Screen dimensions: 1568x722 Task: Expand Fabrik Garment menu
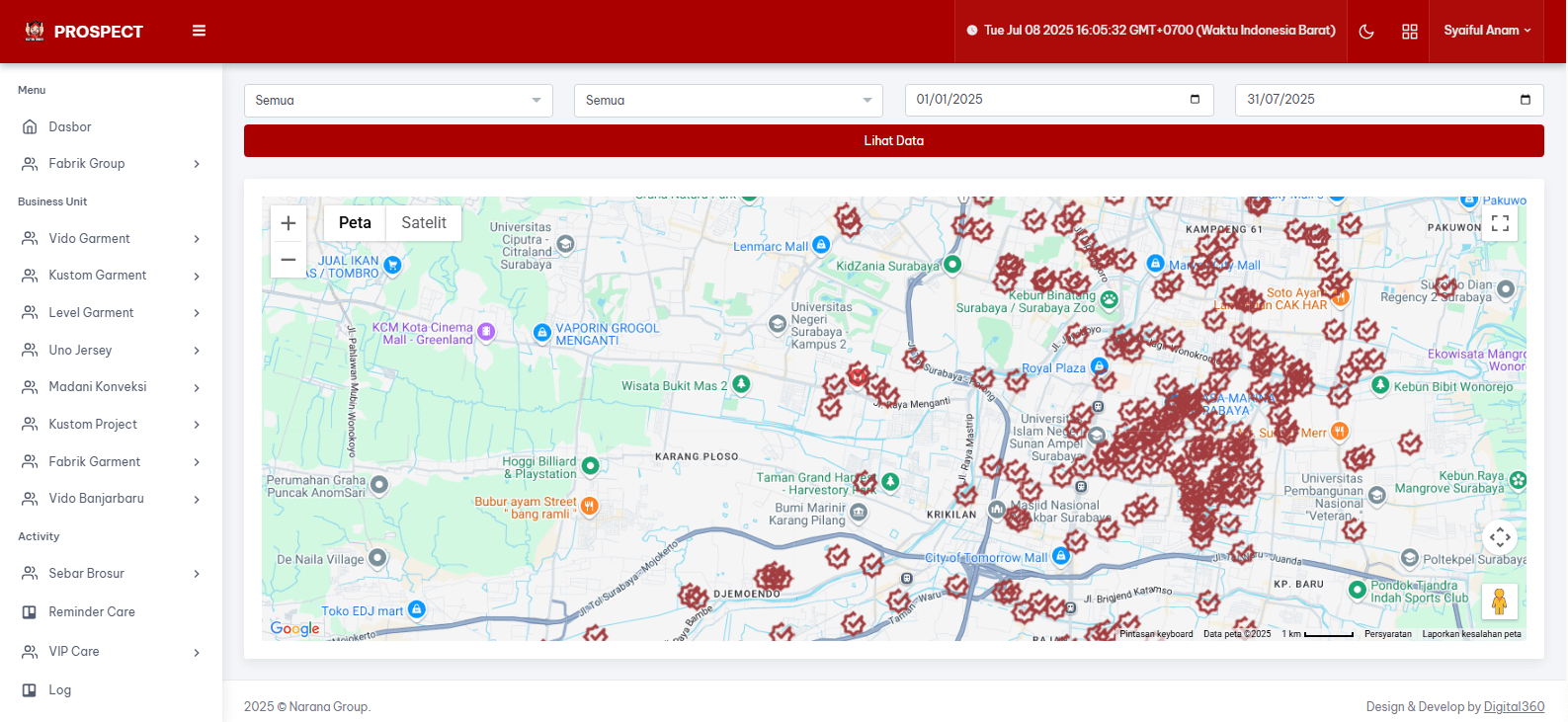click(x=111, y=461)
